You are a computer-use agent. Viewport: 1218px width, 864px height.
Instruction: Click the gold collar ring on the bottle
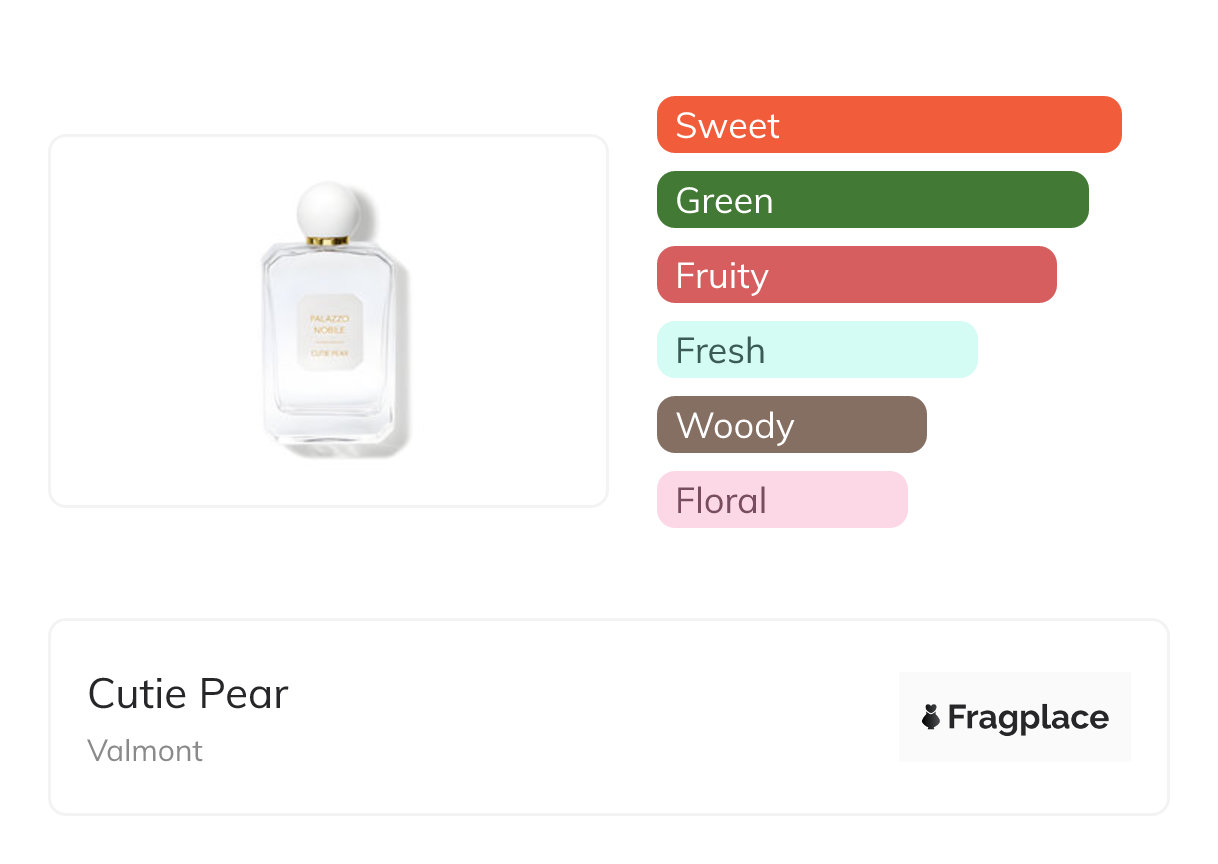click(328, 241)
